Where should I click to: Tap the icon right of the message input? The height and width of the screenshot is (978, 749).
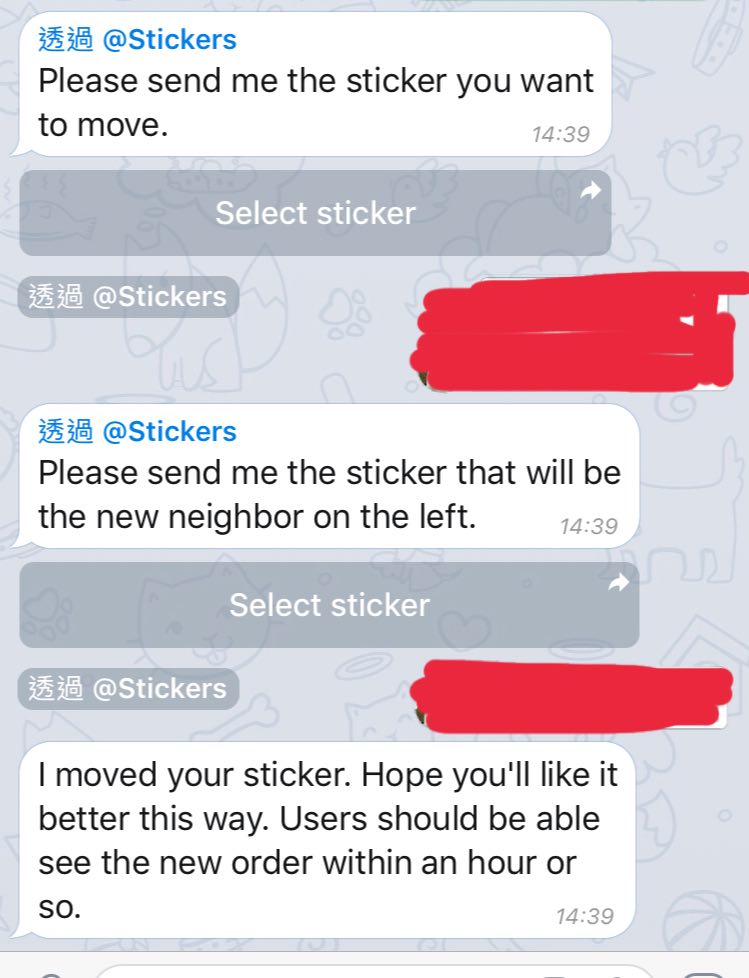click(705, 974)
